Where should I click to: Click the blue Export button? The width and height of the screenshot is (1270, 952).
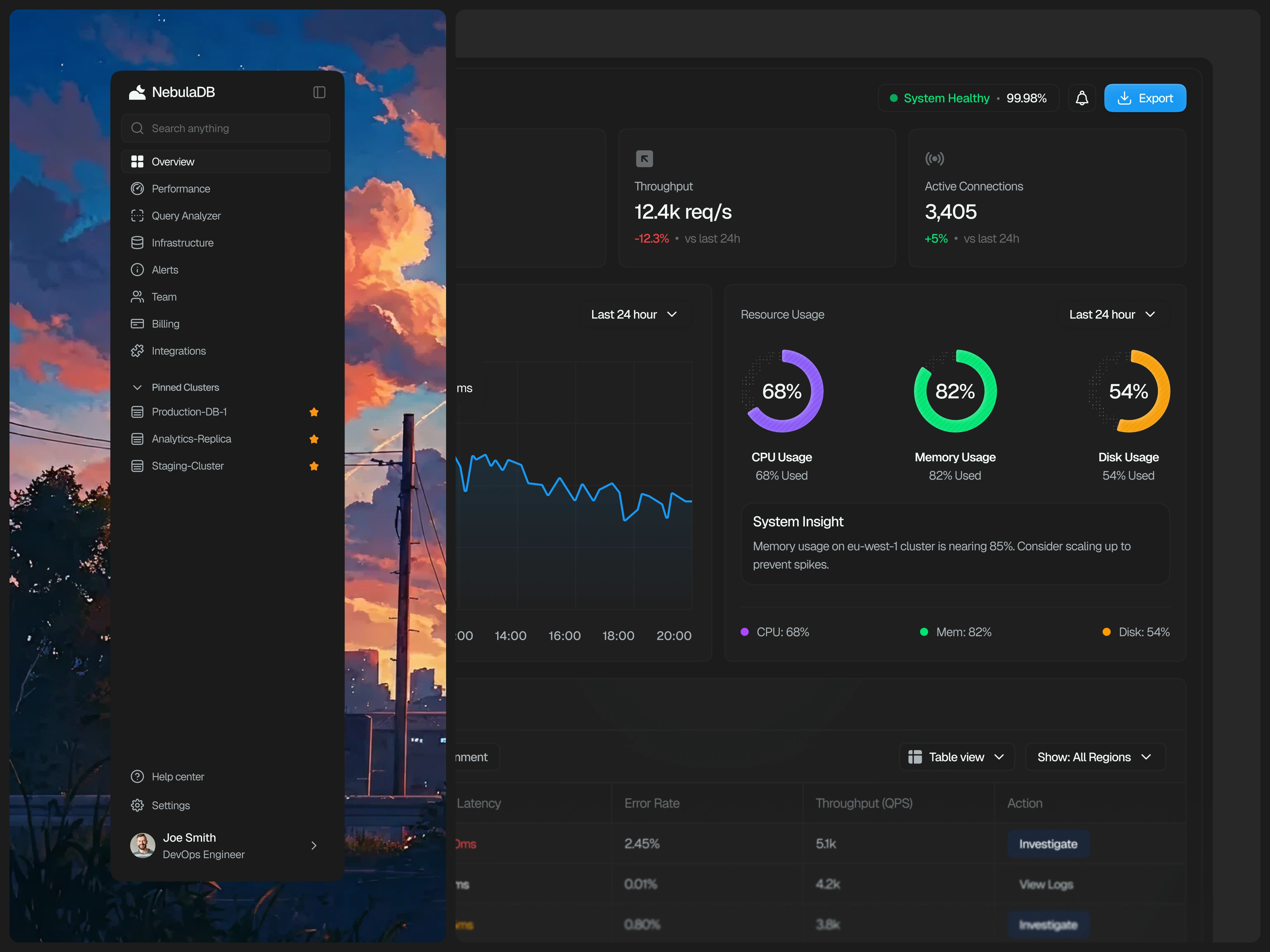[1144, 98]
